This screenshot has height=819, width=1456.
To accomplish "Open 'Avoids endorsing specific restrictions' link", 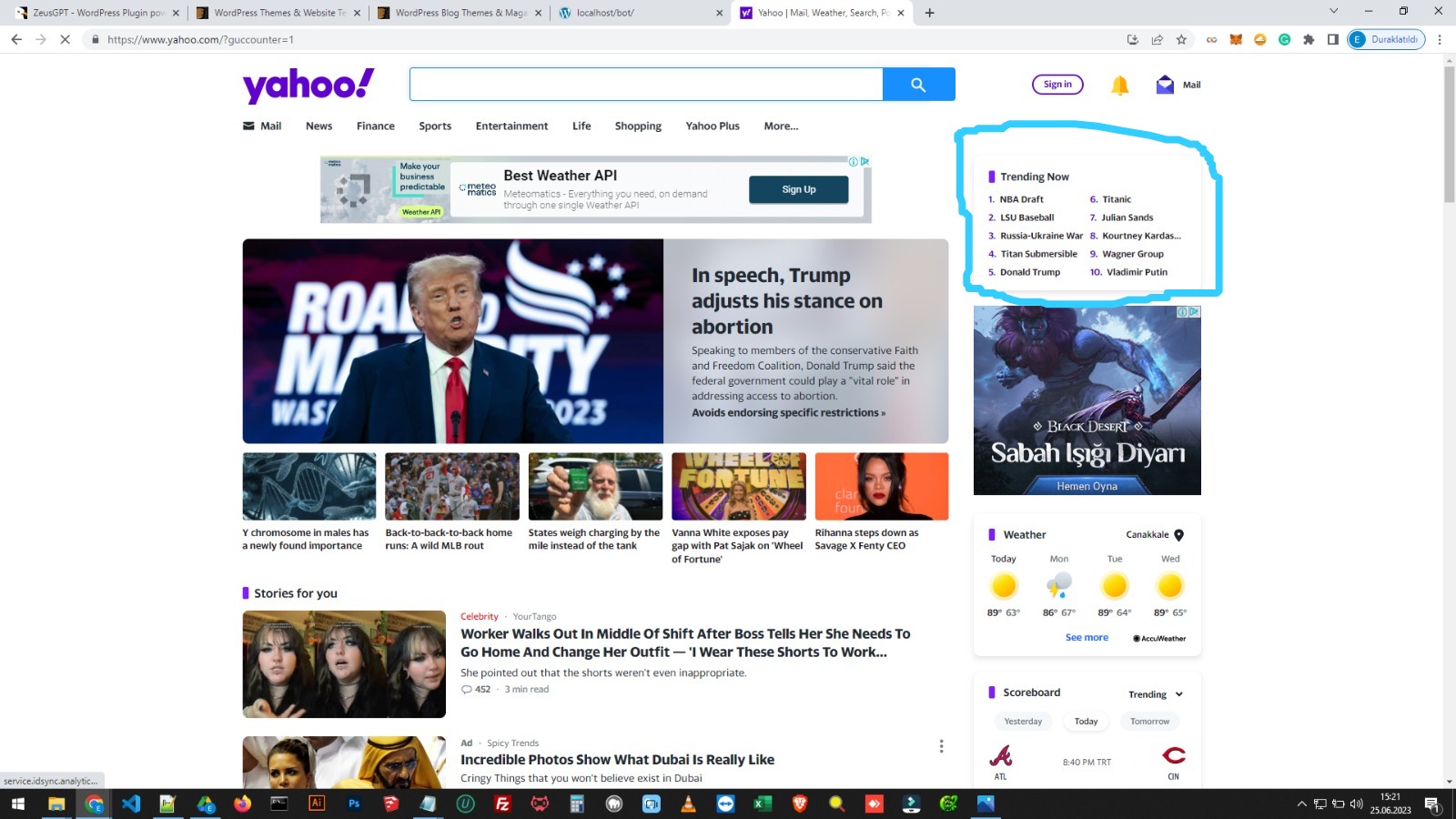I will (788, 413).
